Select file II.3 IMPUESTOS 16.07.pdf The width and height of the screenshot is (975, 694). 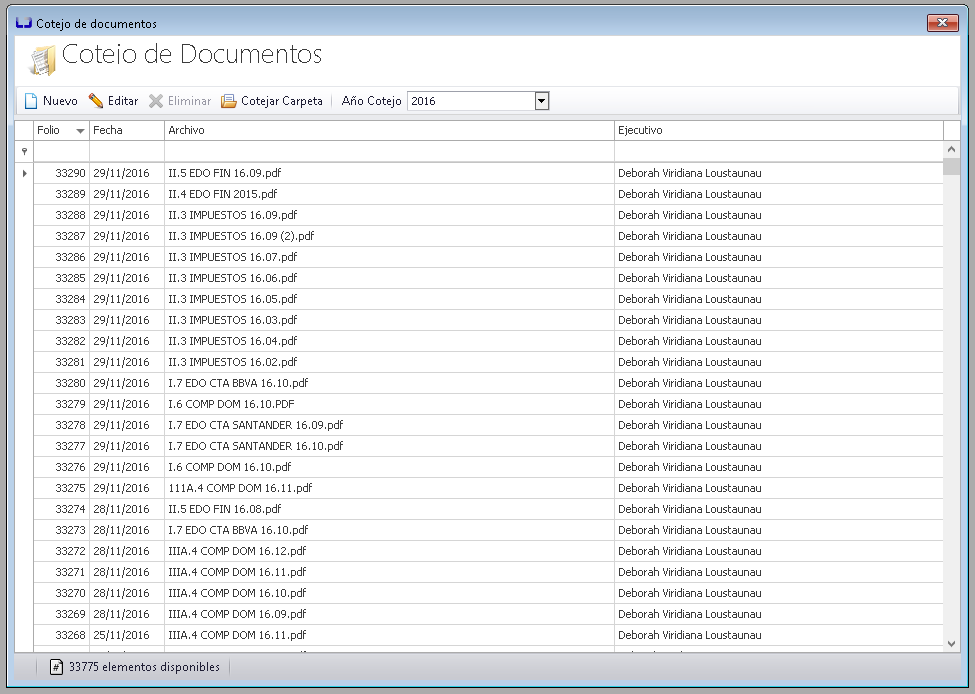pos(233,257)
